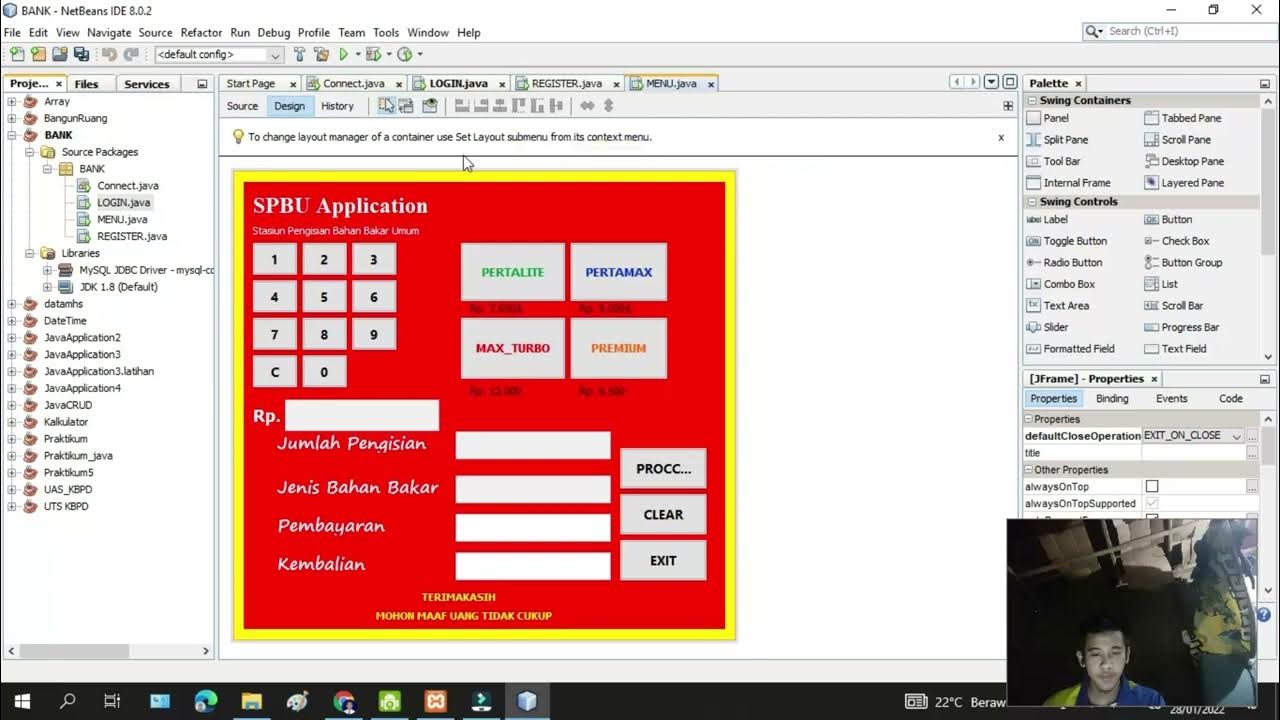Choose Slider component in the palette

click(1047, 327)
